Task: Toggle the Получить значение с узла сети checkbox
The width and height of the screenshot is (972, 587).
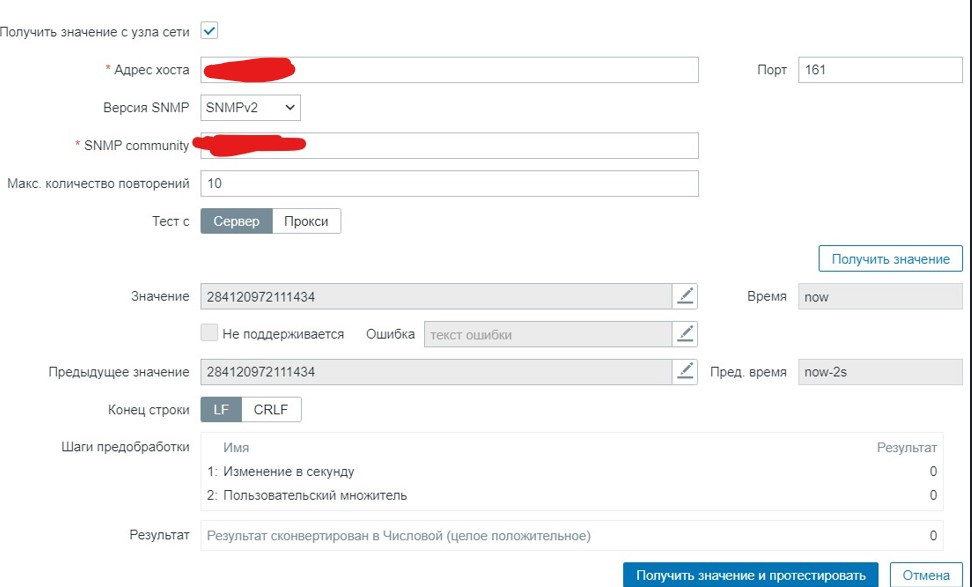Action: click(x=209, y=31)
